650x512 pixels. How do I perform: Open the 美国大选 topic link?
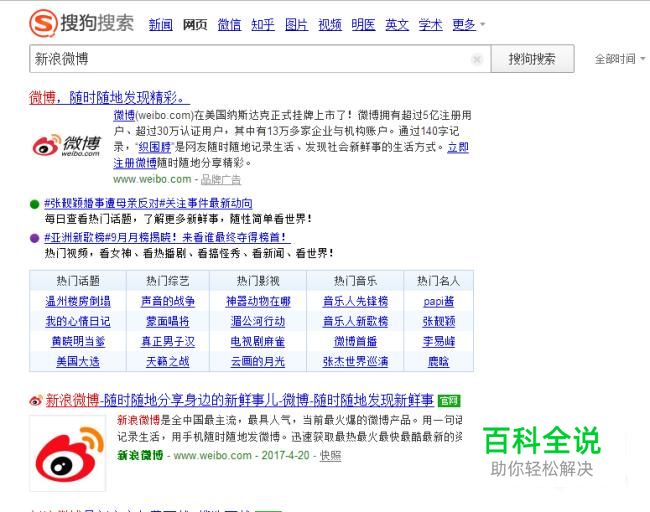click(78, 362)
